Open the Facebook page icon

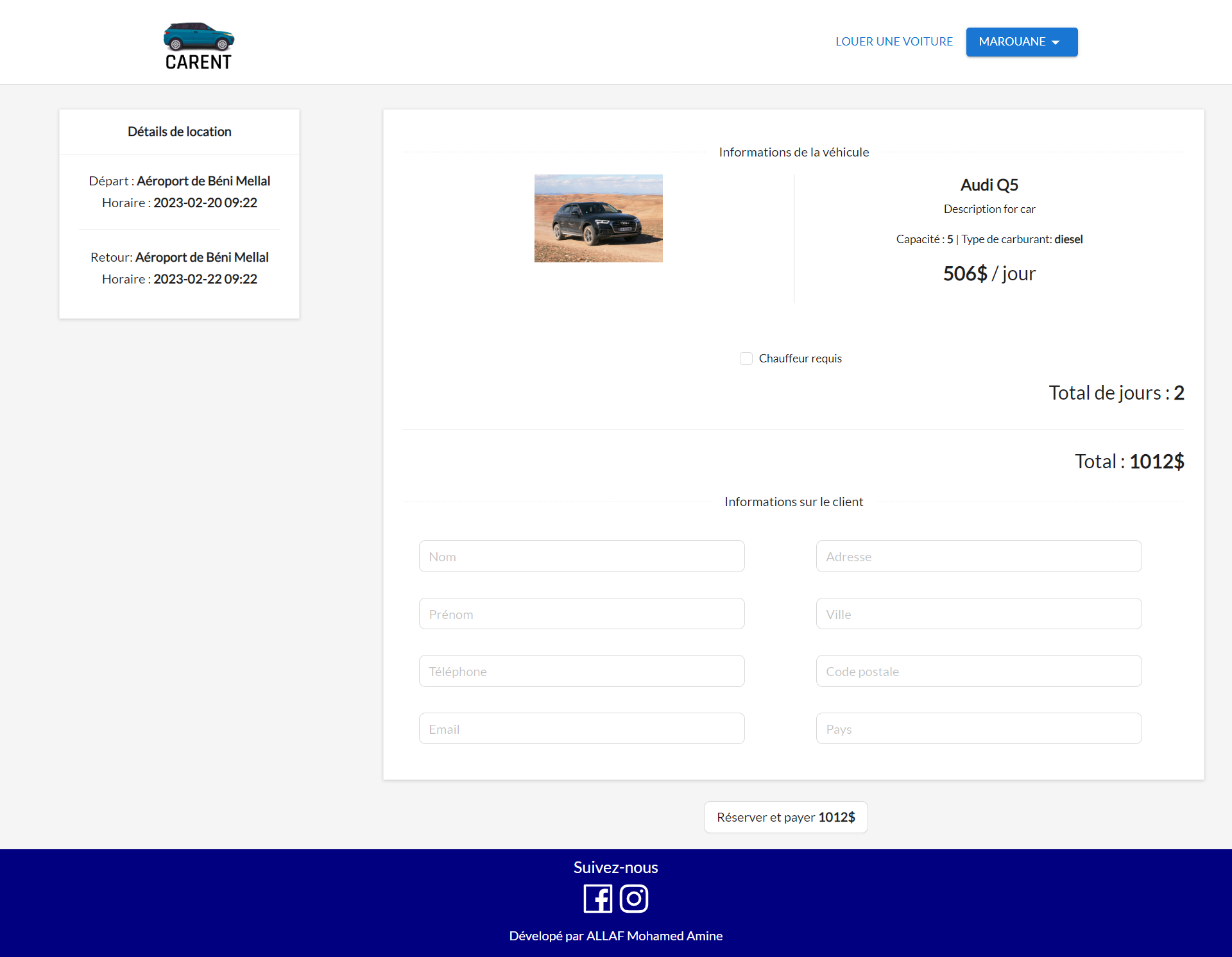coord(597,898)
